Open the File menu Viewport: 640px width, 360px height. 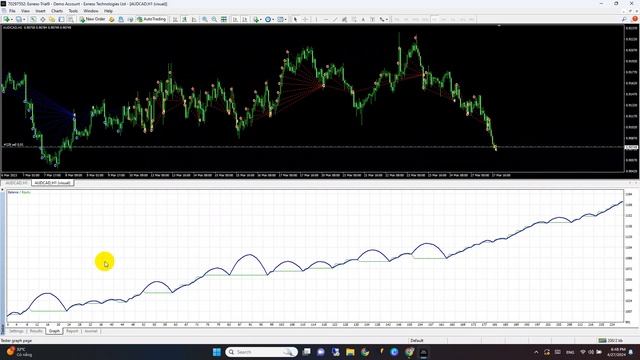click(x=12, y=11)
